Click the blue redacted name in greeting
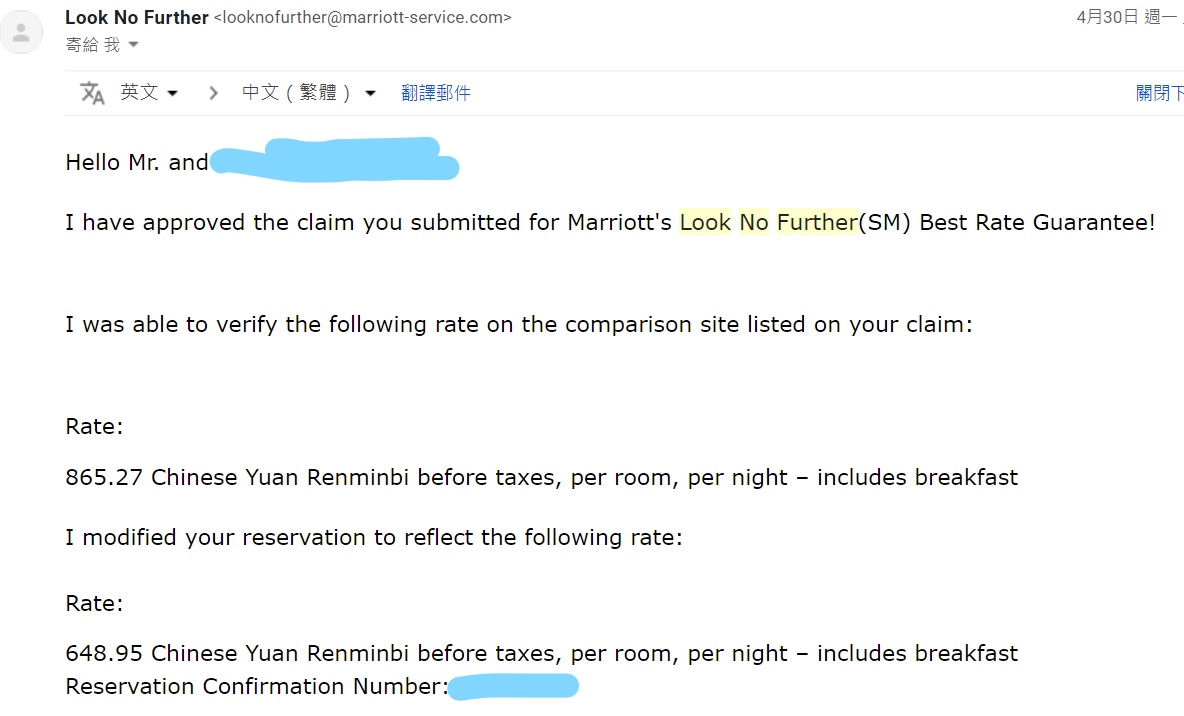The image size is (1184, 716). [335, 160]
